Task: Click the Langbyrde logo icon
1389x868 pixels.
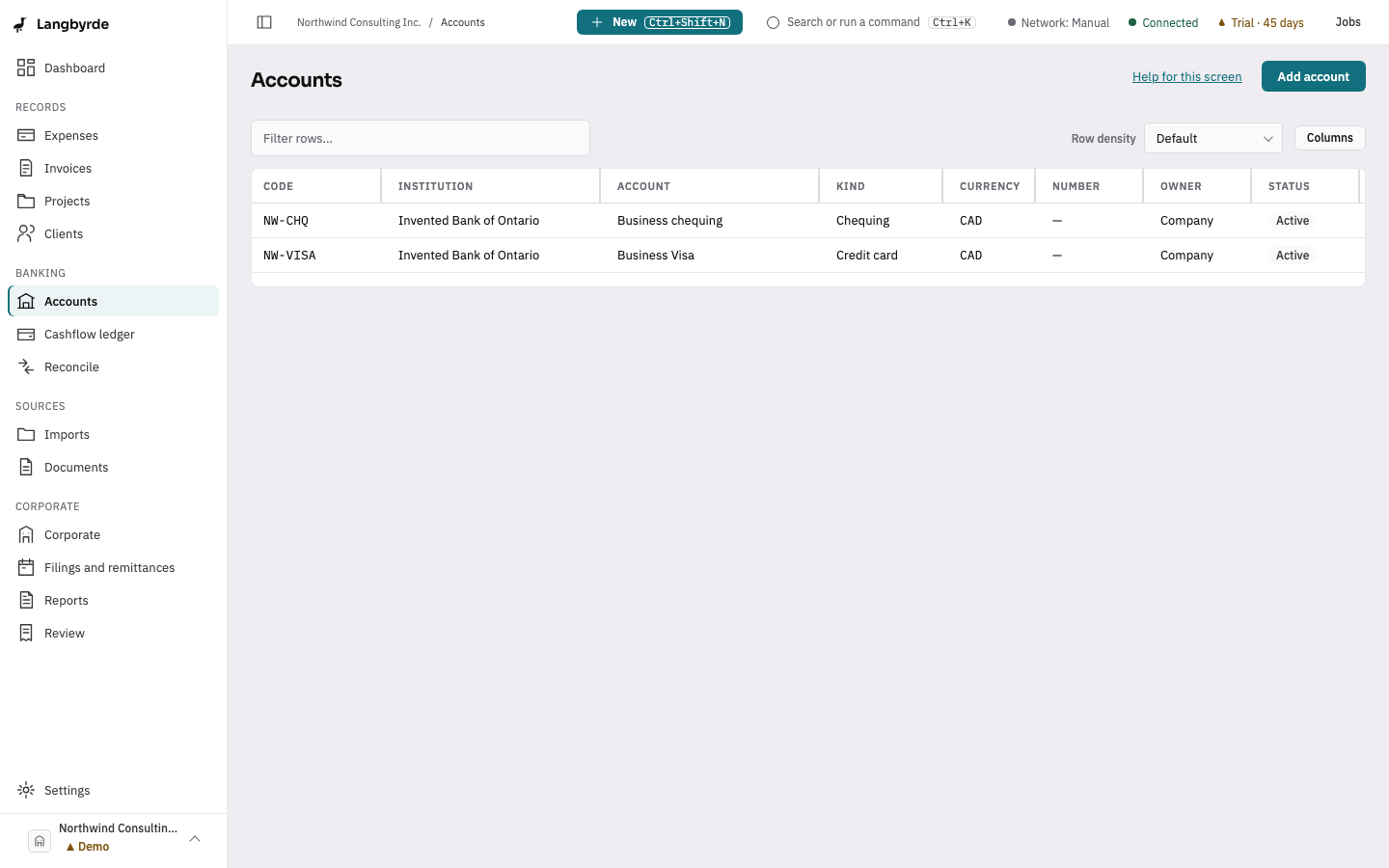Action: (x=20, y=24)
